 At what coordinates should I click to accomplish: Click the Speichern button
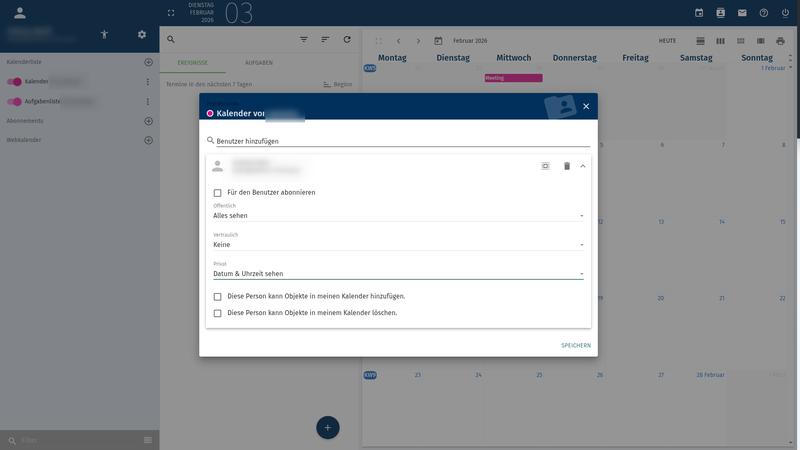[x=575, y=345]
